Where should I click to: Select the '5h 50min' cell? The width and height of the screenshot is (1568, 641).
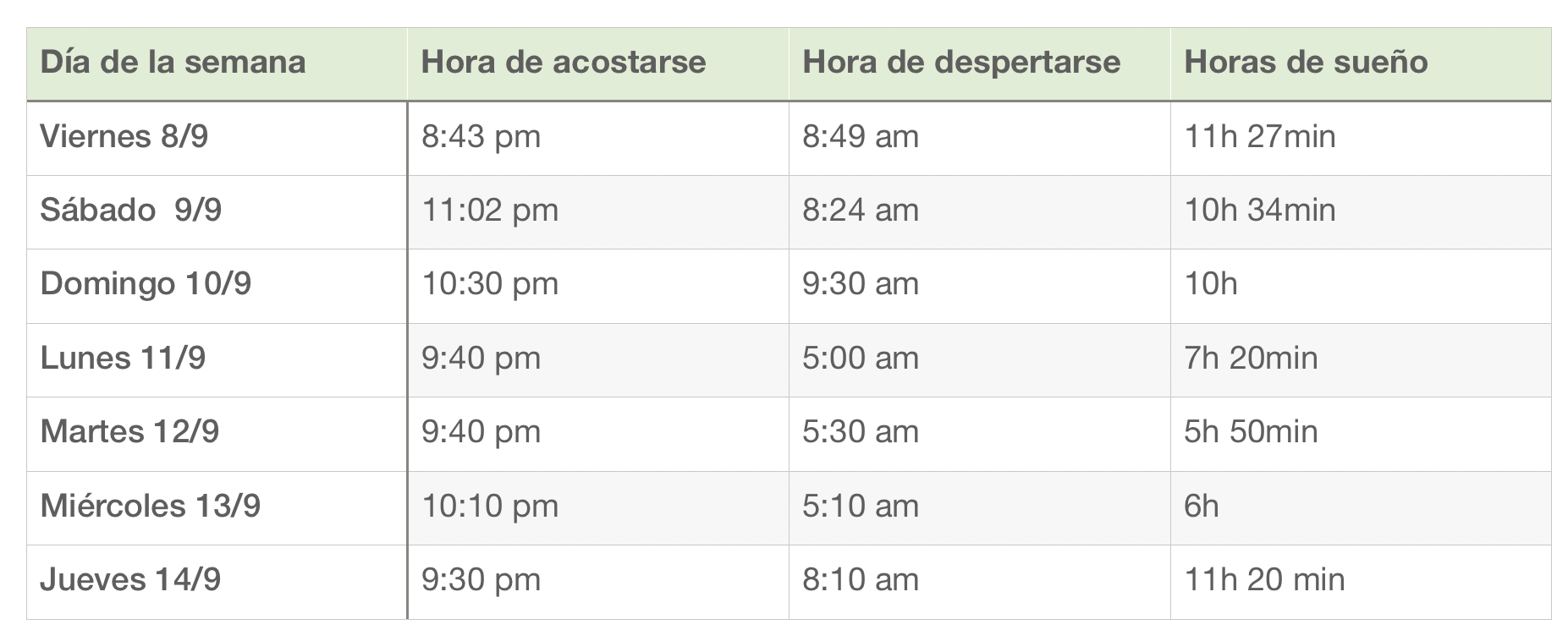(x=1251, y=432)
